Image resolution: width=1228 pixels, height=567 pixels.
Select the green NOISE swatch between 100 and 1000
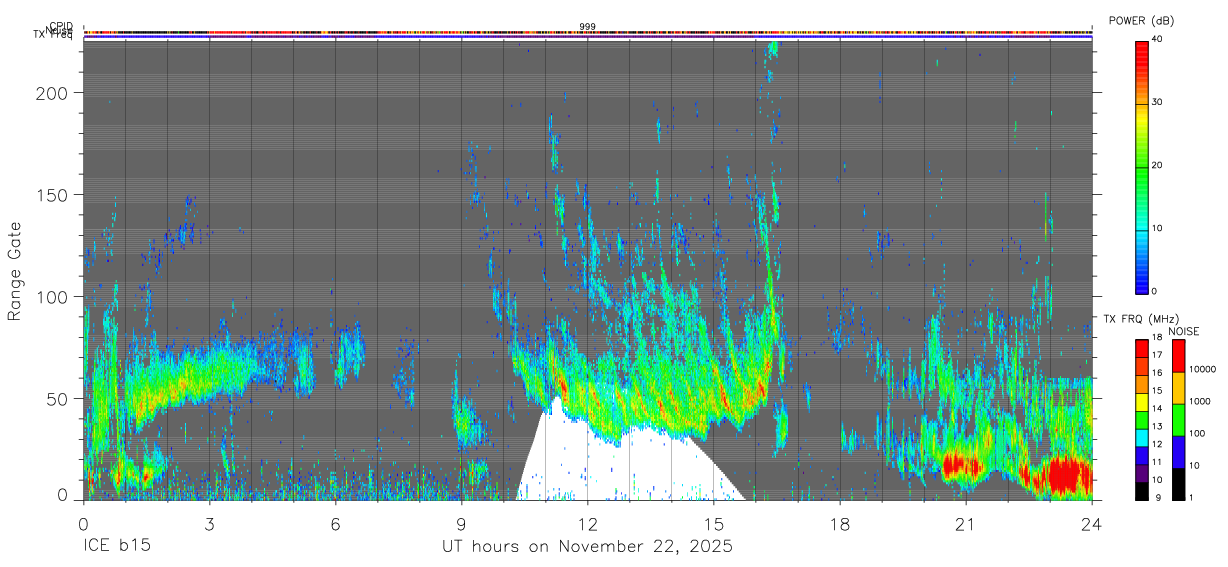[1178, 420]
